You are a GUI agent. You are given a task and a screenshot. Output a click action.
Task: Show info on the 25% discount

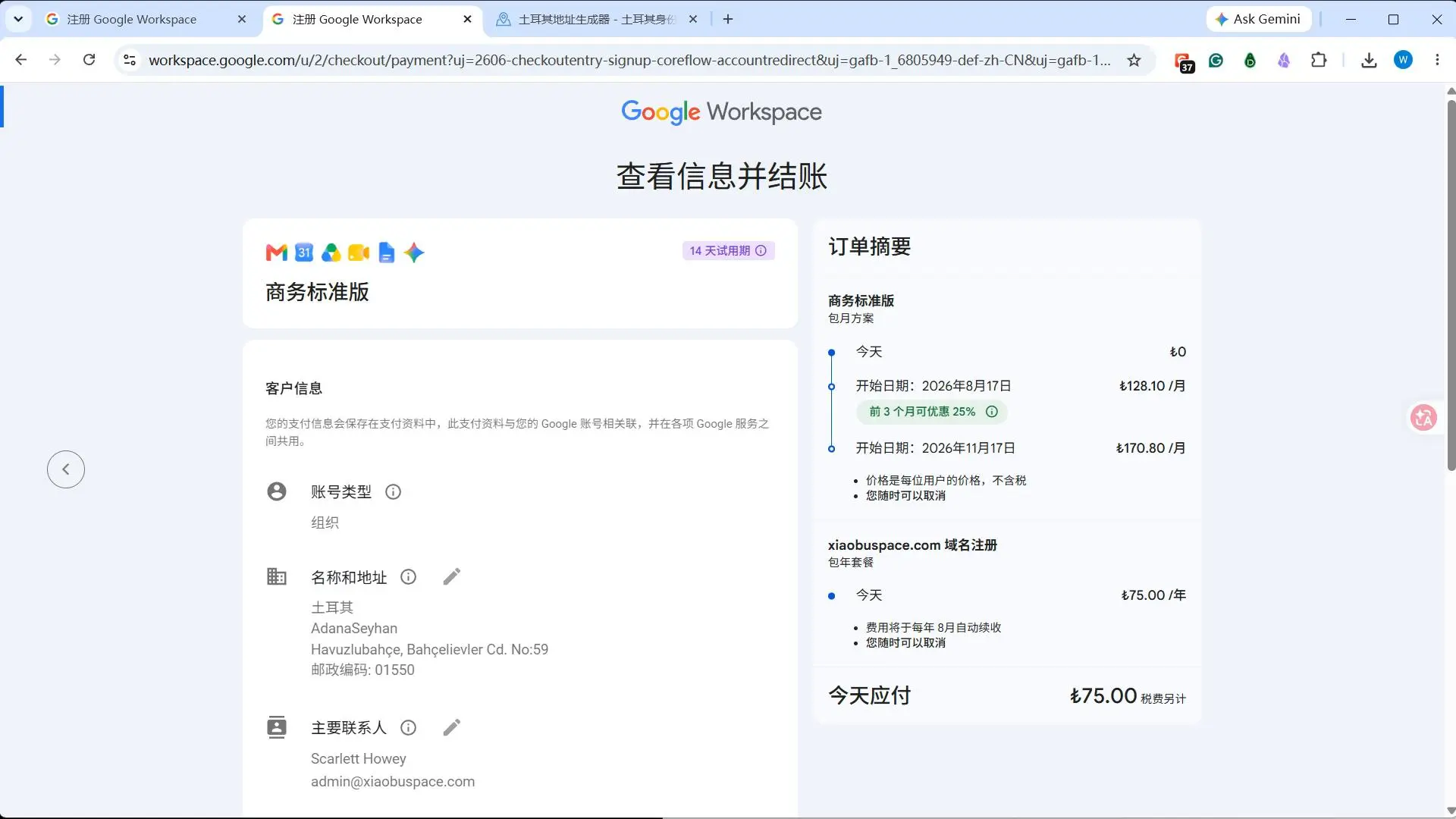coord(992,412)
